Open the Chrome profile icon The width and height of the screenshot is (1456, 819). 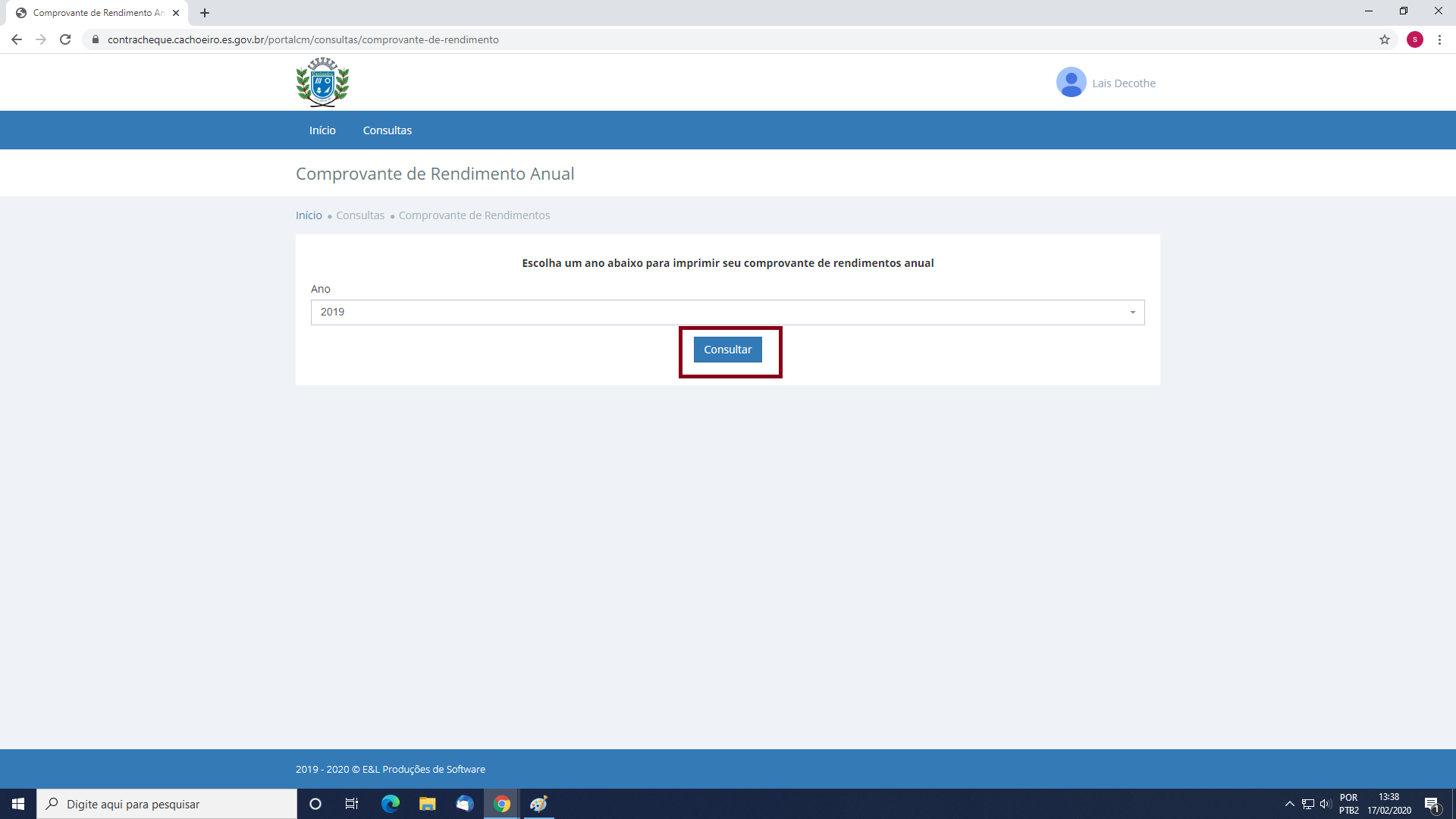click(x=1414, y=39)
